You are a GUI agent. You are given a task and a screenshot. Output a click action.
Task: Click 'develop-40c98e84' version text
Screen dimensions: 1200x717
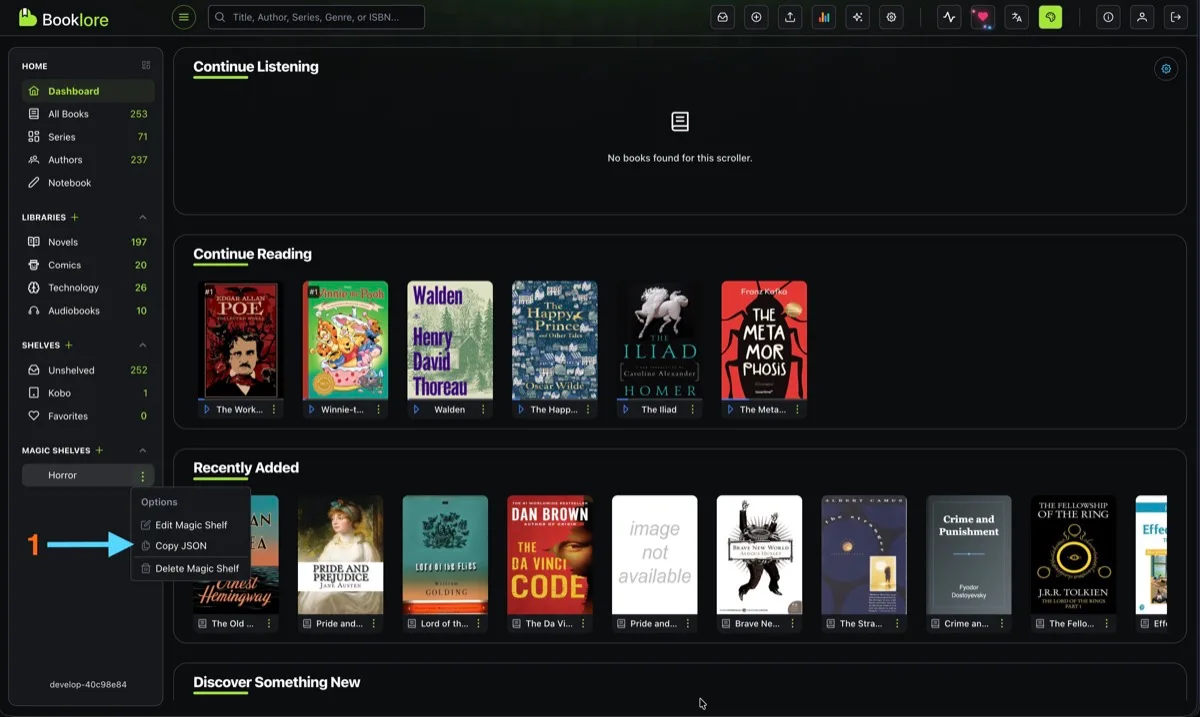tap(88, 685)
